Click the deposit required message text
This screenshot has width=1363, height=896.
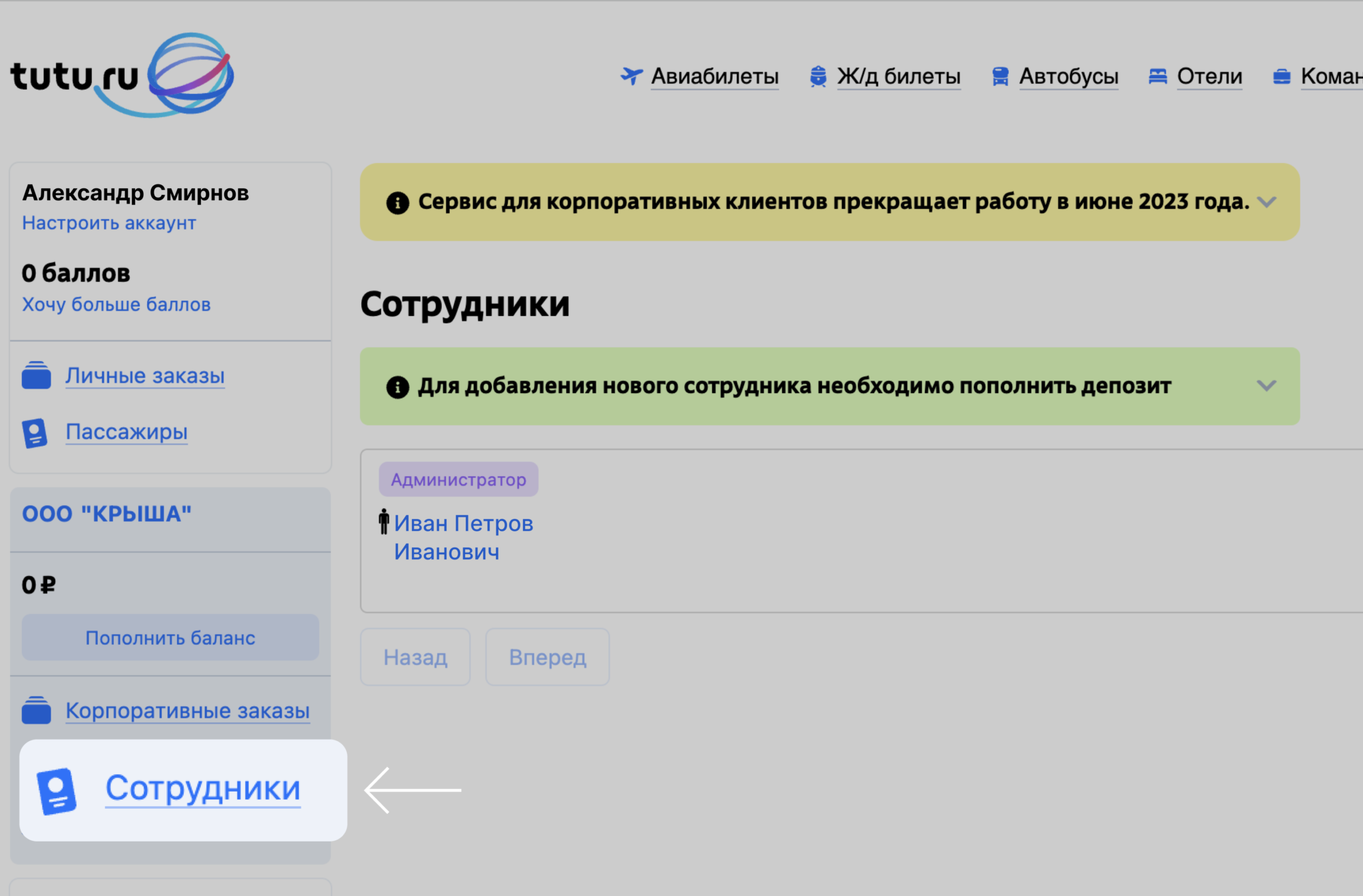tap(795, 386)
